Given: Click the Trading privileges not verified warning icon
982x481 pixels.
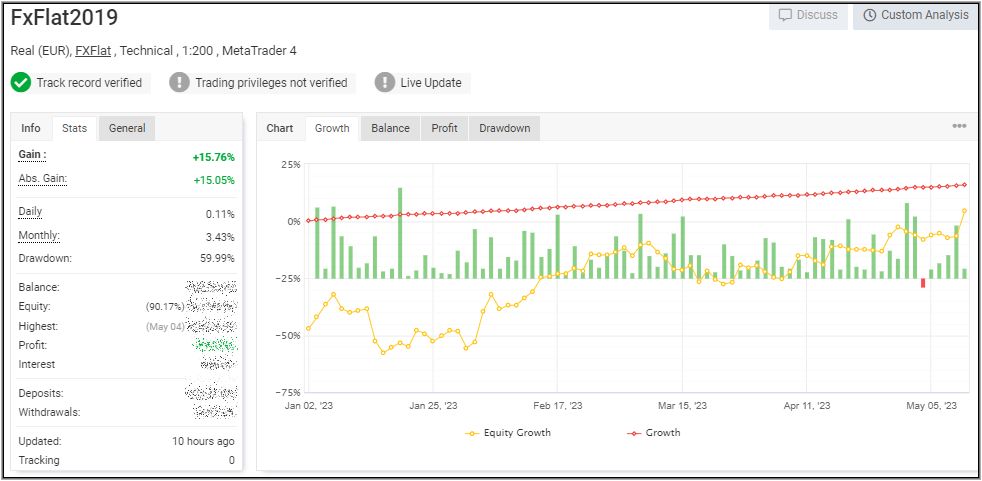Looking at the screenshot, I should tap(179, 83).
